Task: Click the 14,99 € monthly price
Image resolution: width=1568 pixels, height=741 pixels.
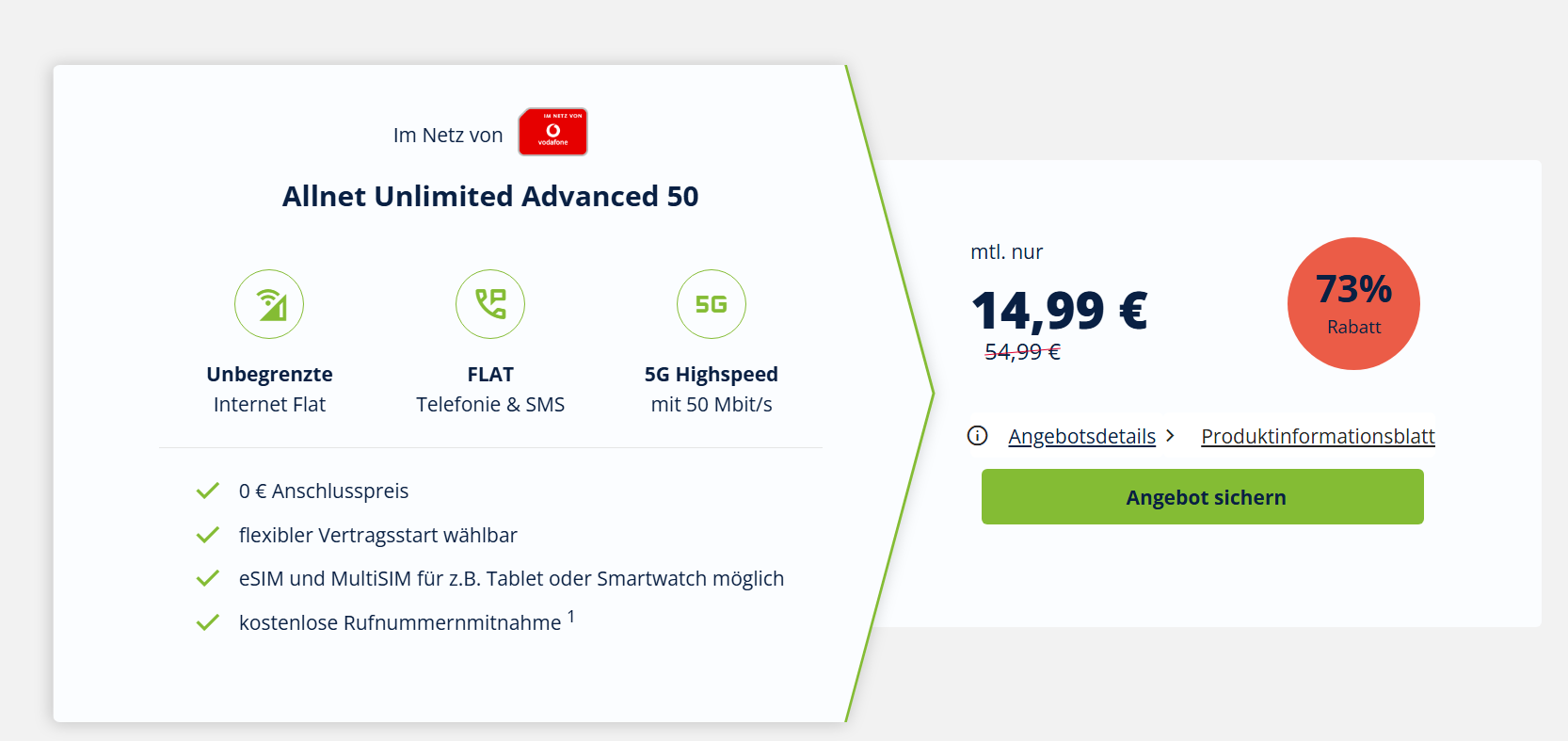Action: (x=1059, y=311)
